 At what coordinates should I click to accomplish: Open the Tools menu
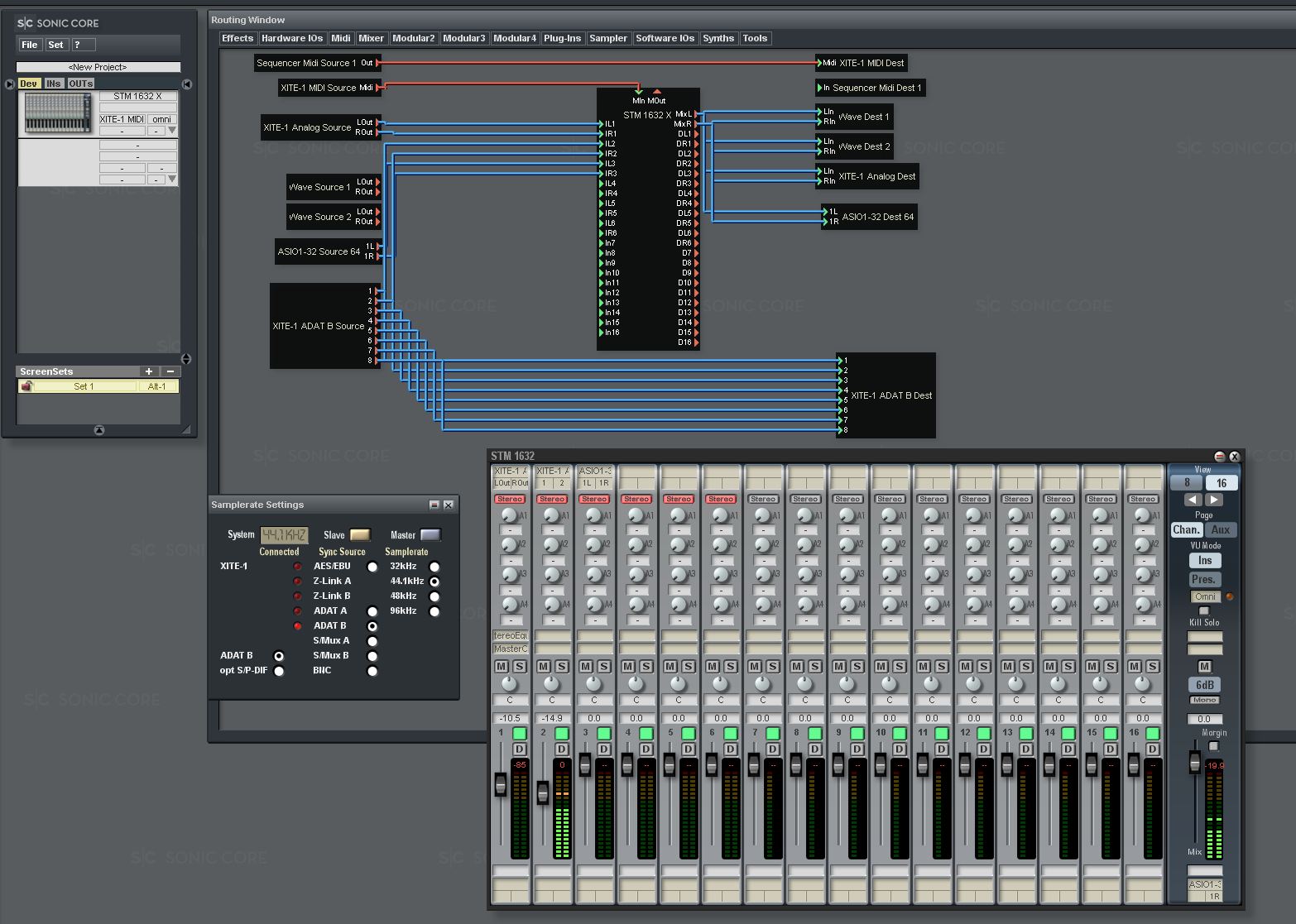coord(755,38)
